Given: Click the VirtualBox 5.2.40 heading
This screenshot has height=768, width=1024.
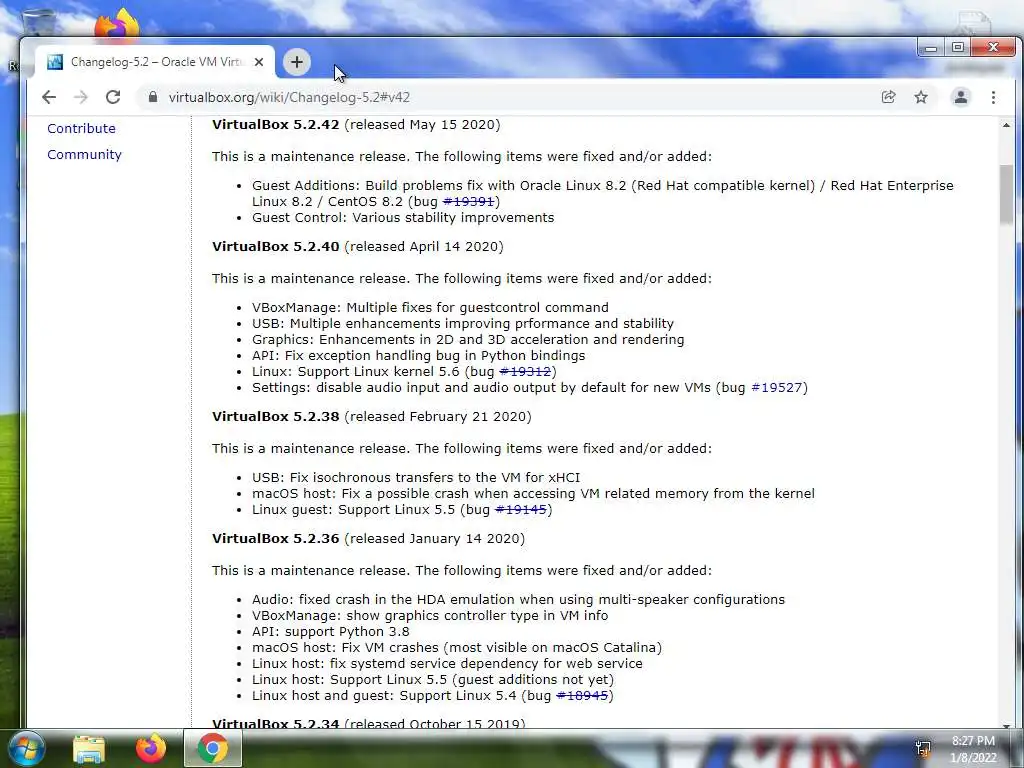Looking at the screenshot, I should click(x=276, y=247).
